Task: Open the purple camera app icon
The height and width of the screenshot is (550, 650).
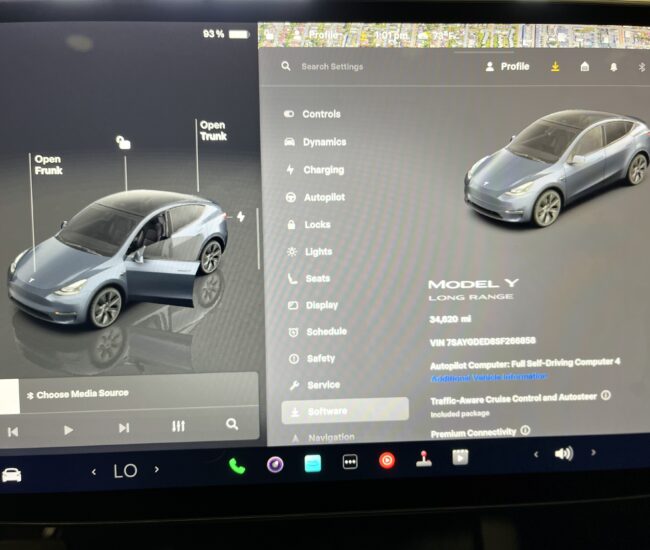Action: tap(275, 465)
